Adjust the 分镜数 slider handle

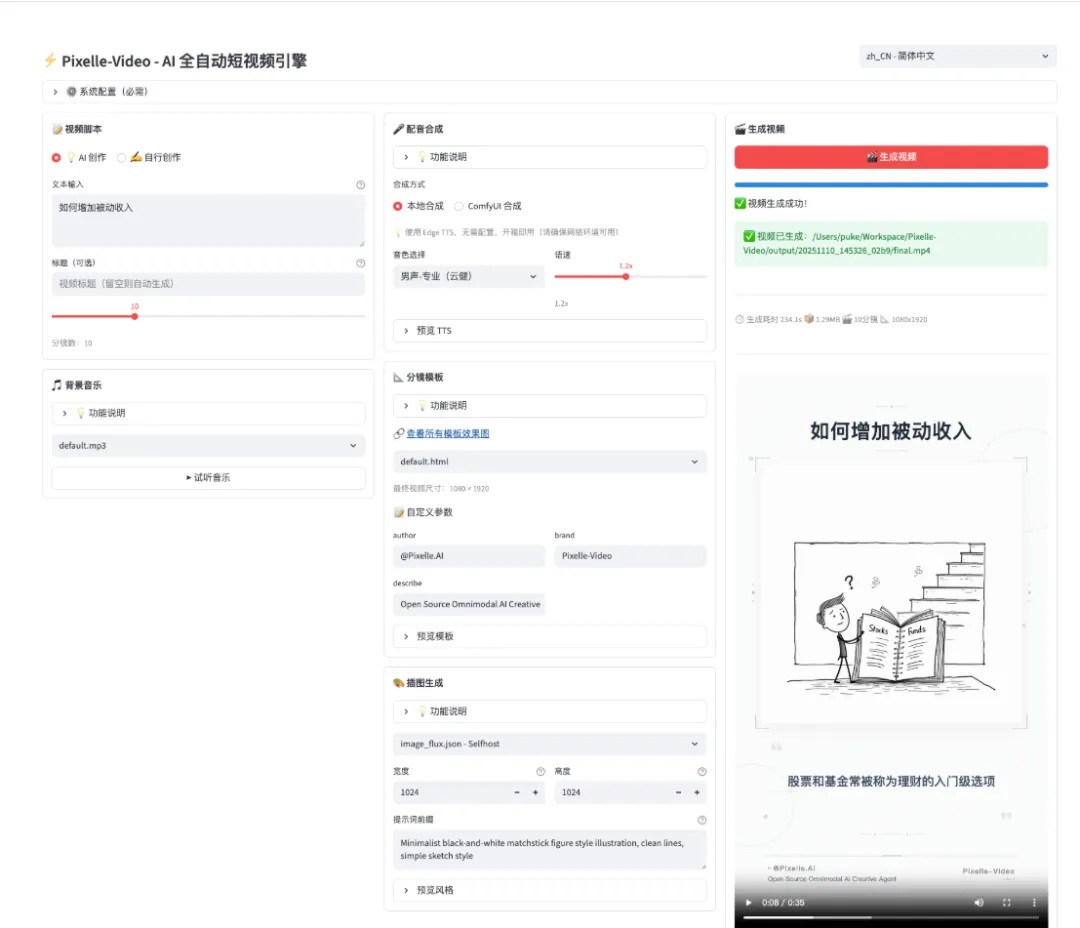coord(135,316)
